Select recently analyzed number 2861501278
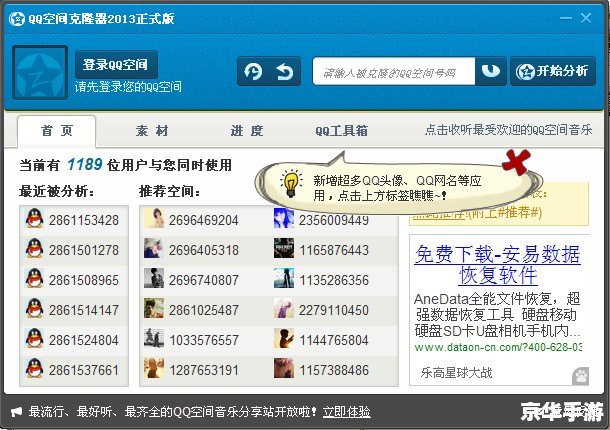The width and height of the screenshot is (610, 430). pos(84,250)
